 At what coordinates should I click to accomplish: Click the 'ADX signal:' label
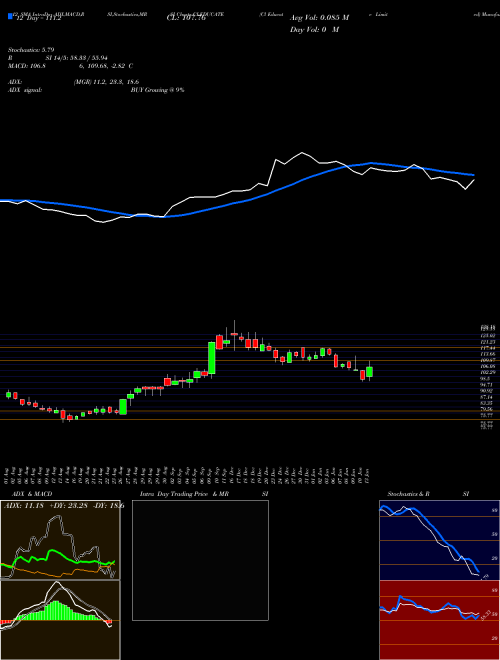point(24,90)
